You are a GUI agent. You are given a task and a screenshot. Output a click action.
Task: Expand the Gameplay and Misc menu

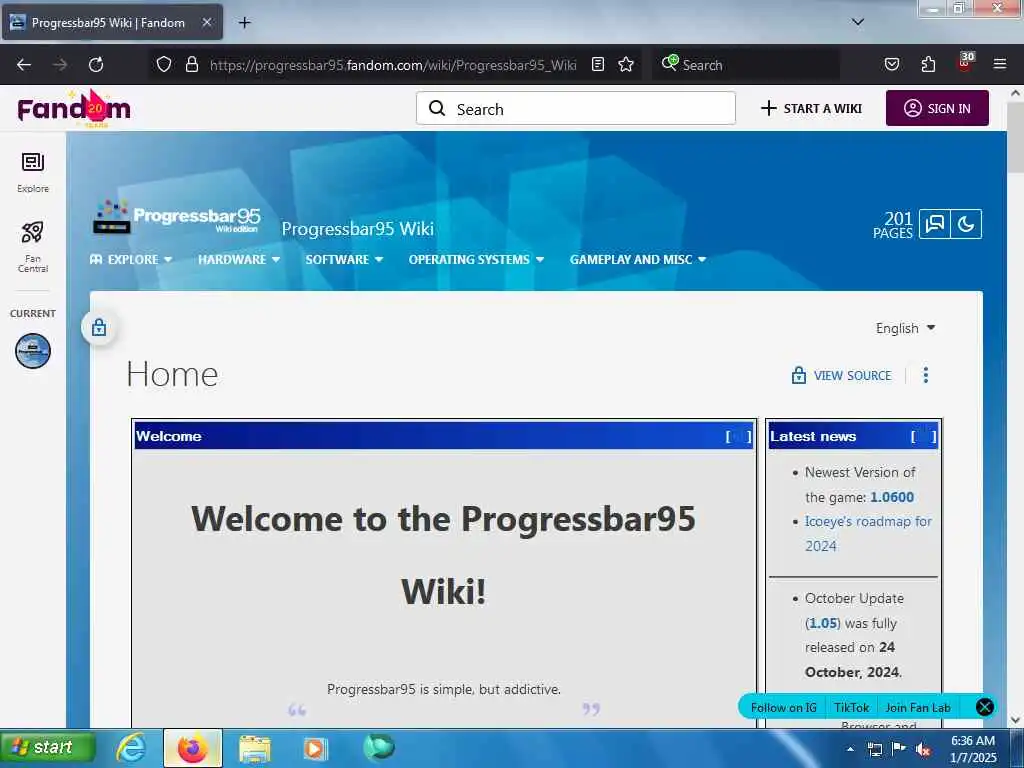[638, 259]
